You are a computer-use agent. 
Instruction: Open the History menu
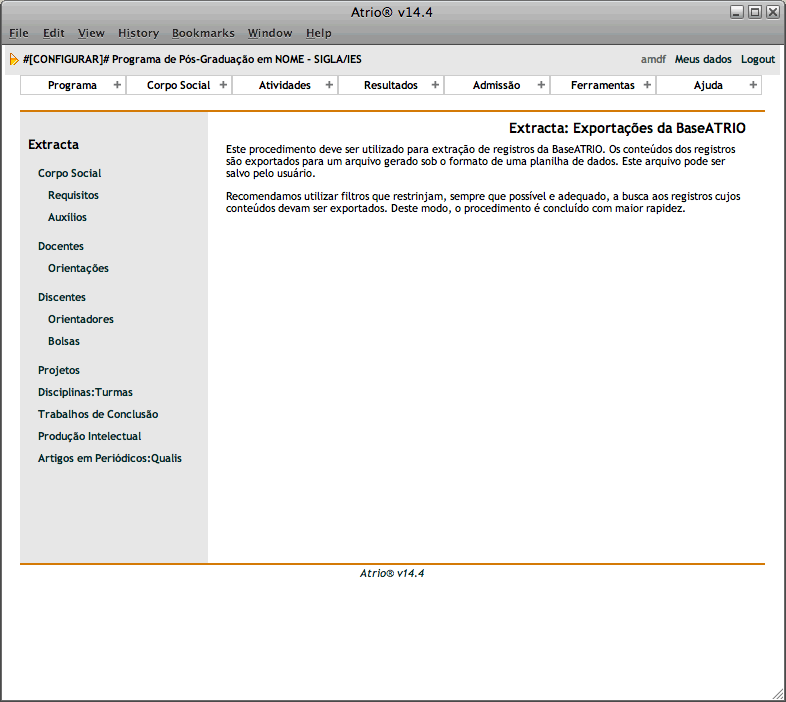pyautogui.click(x=138, y=33)
